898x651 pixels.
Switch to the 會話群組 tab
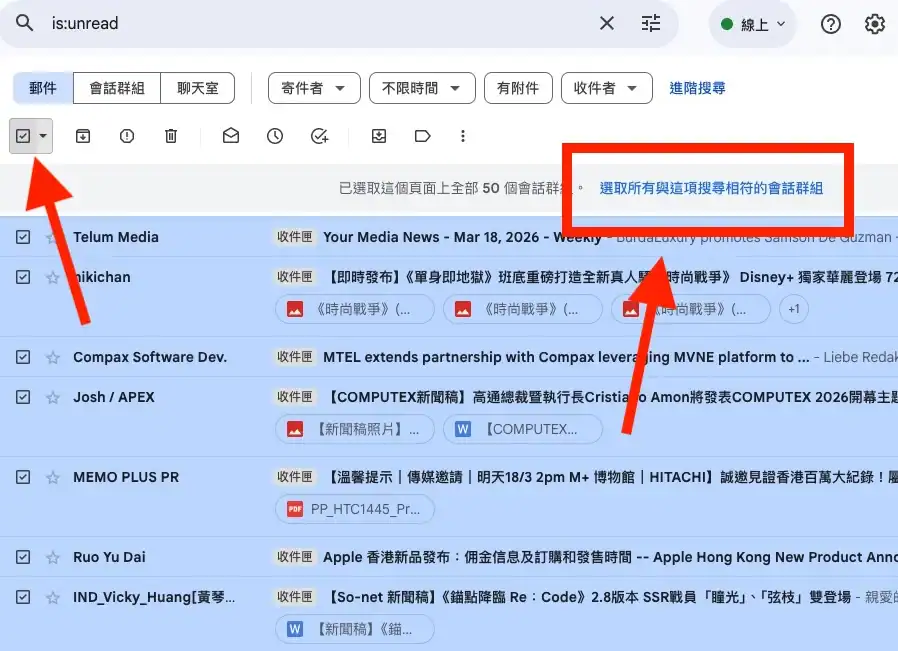tap(117, 88)
